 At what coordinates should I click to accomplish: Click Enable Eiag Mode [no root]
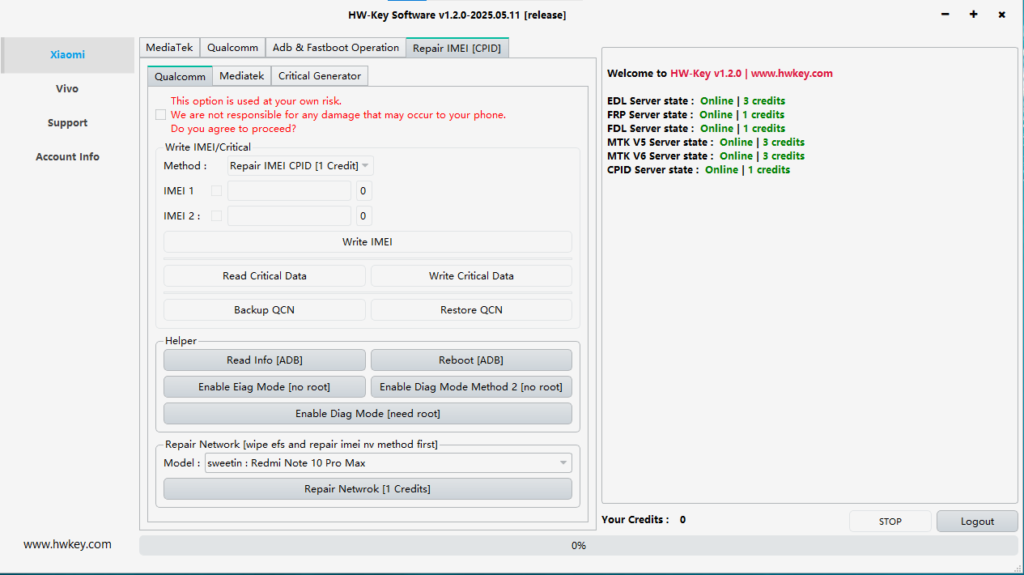coord(264,387)
